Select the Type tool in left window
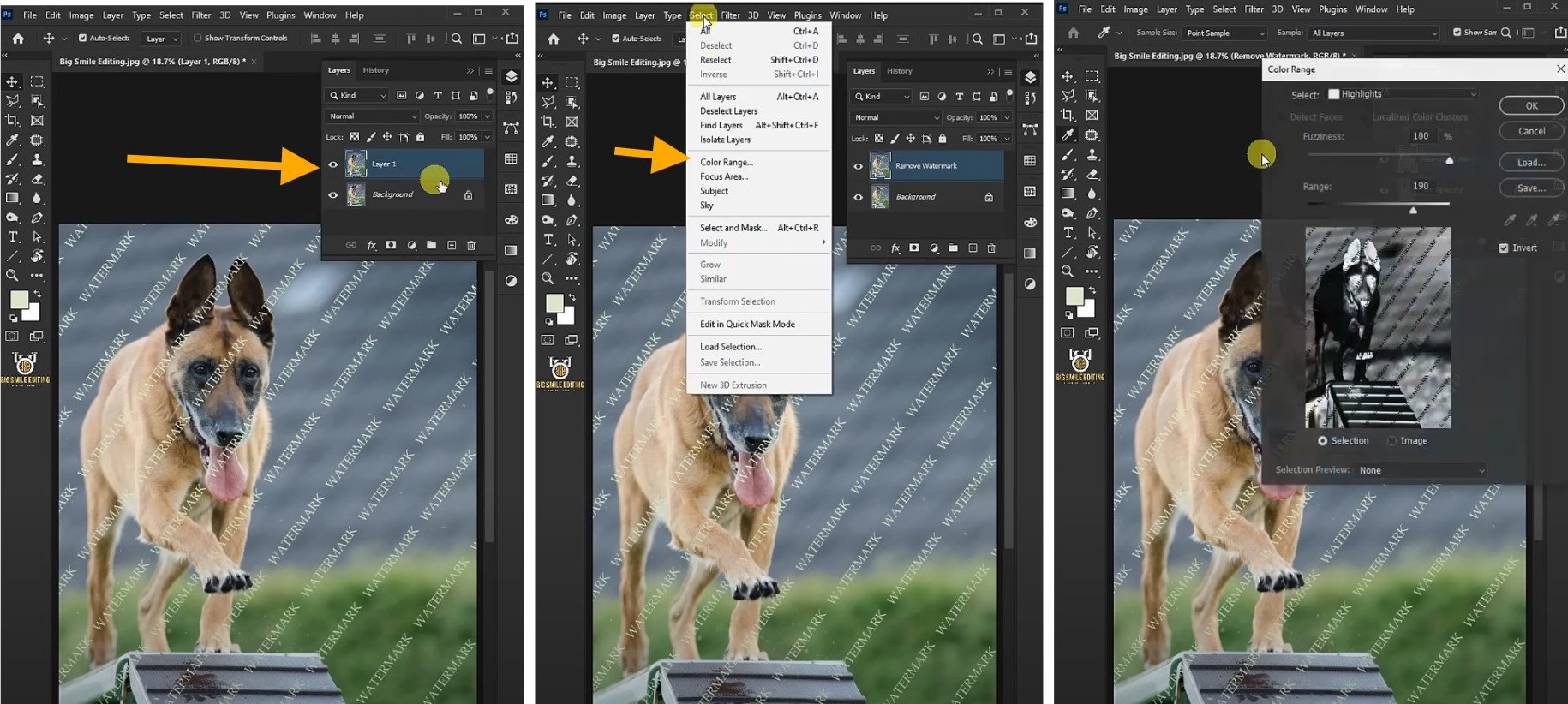1568x704 pixels. pos(12,237)
